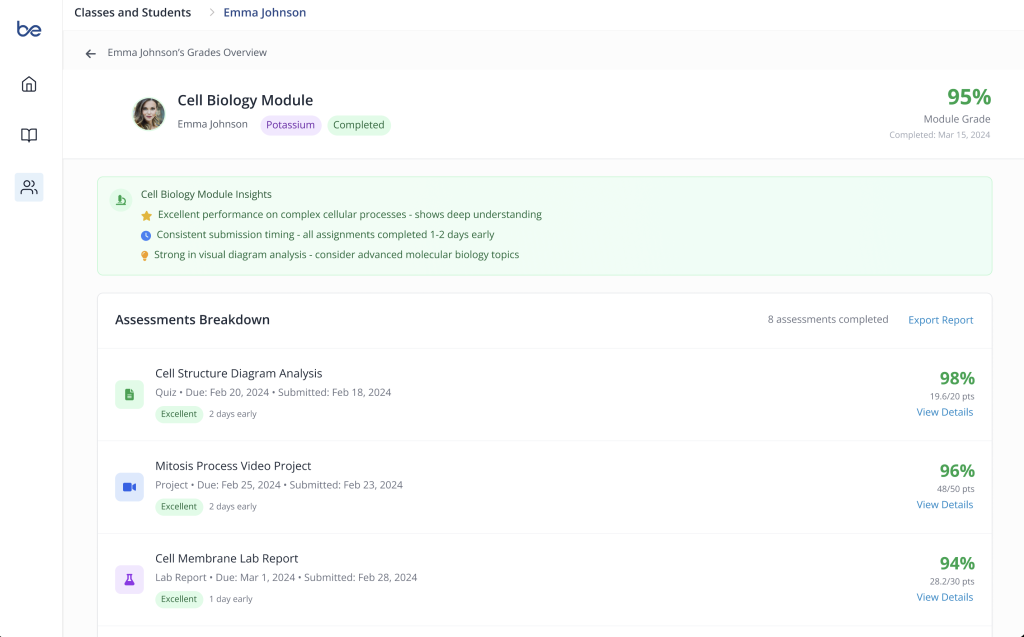Click the flask icon for Cell Membrane Lab
This screenshot has width=1024, height=637.
(x=129, y=580)
